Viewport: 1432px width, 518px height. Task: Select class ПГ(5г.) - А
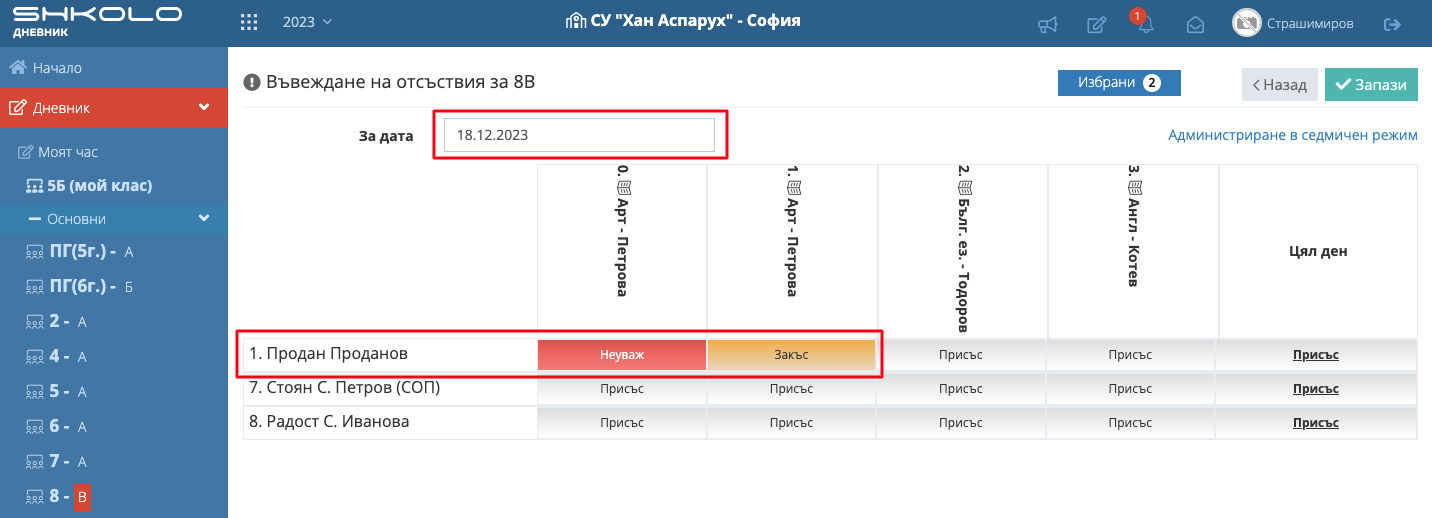coord(79,252)
